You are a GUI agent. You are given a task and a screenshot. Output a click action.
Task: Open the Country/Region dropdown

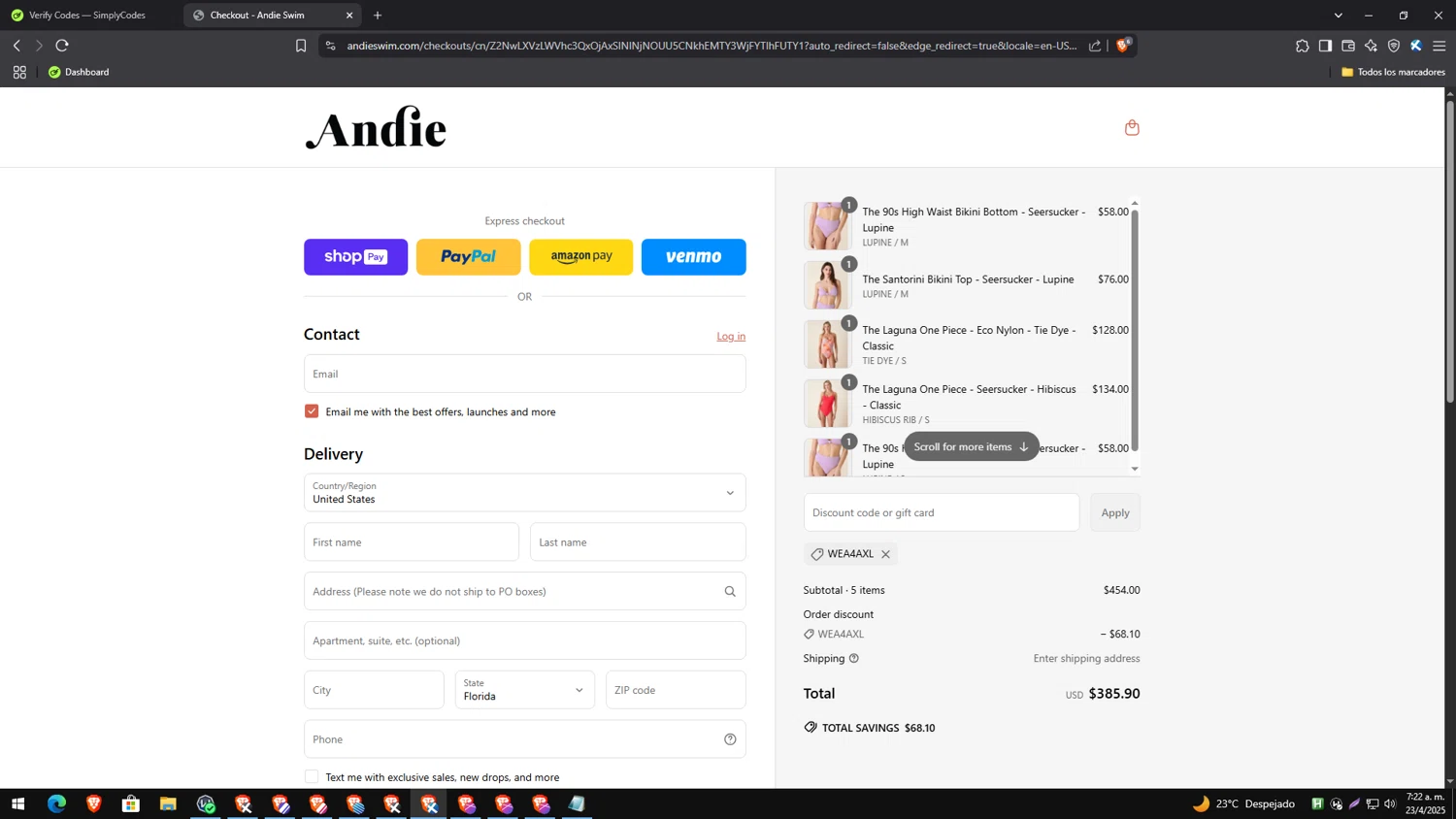coord(524,493)
